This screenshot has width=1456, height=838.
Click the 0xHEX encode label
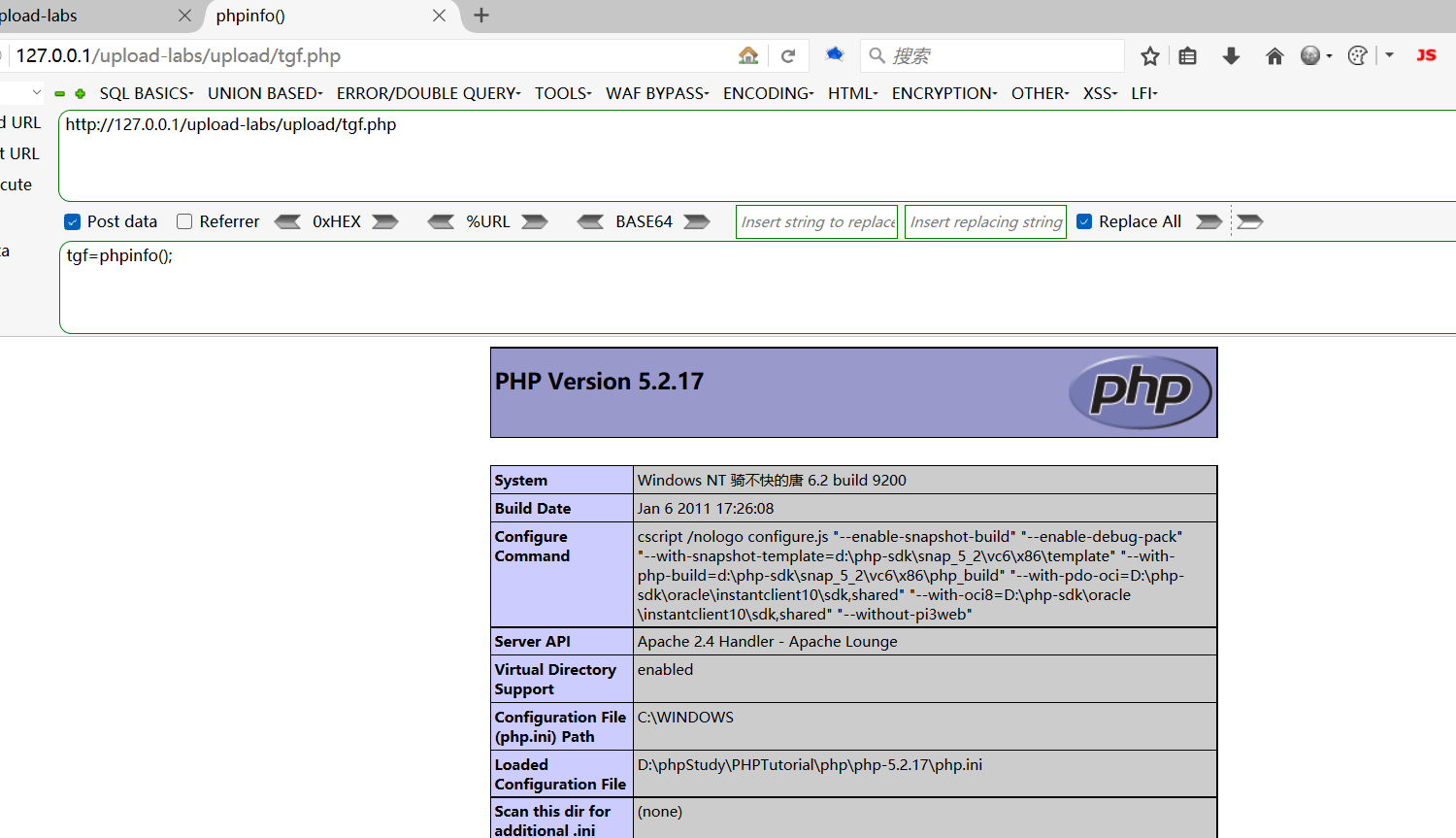click(x=337, y=221)
